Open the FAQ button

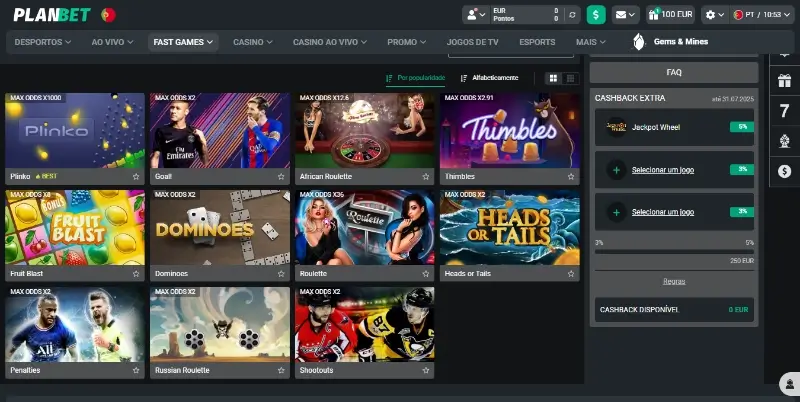[x=673, y=73]
